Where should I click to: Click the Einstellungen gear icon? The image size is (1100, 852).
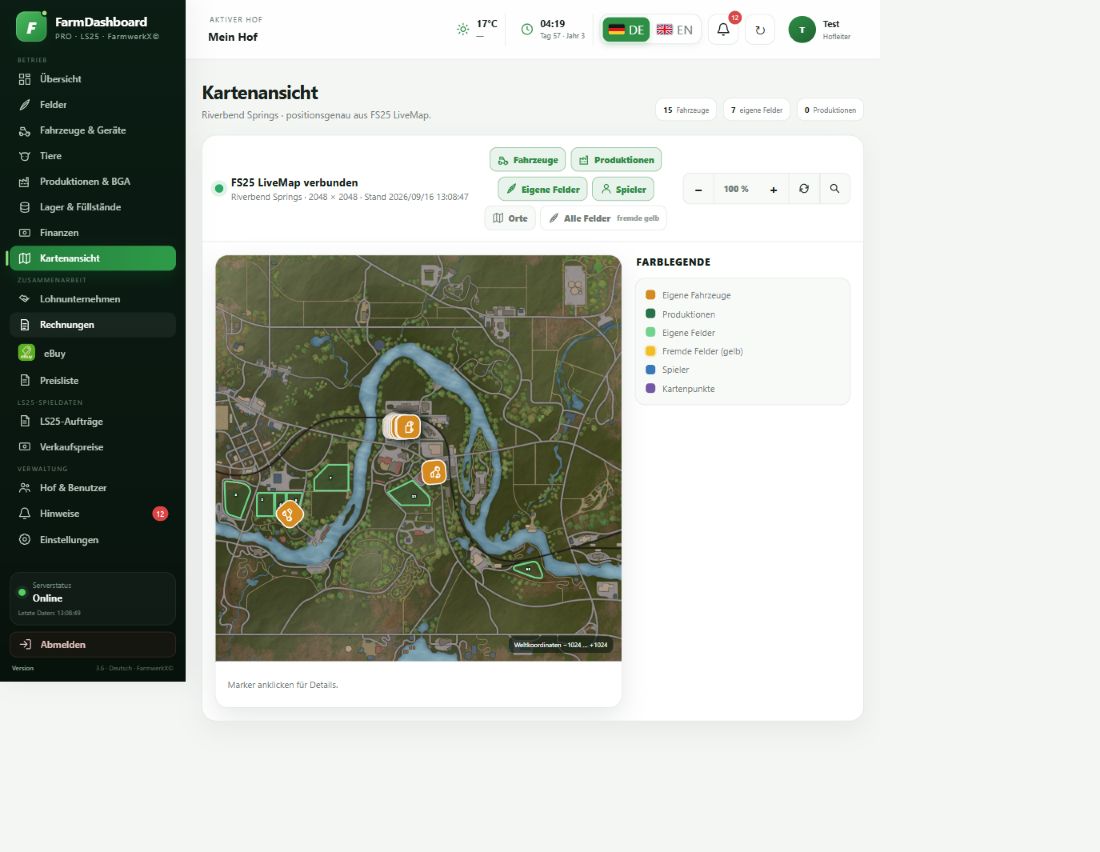pyautogui.click(x=25, y=540)
